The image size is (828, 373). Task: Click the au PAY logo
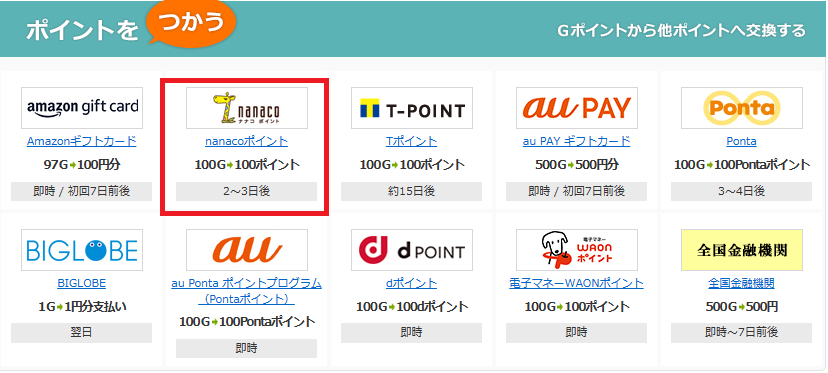click(x=577, y=108)
